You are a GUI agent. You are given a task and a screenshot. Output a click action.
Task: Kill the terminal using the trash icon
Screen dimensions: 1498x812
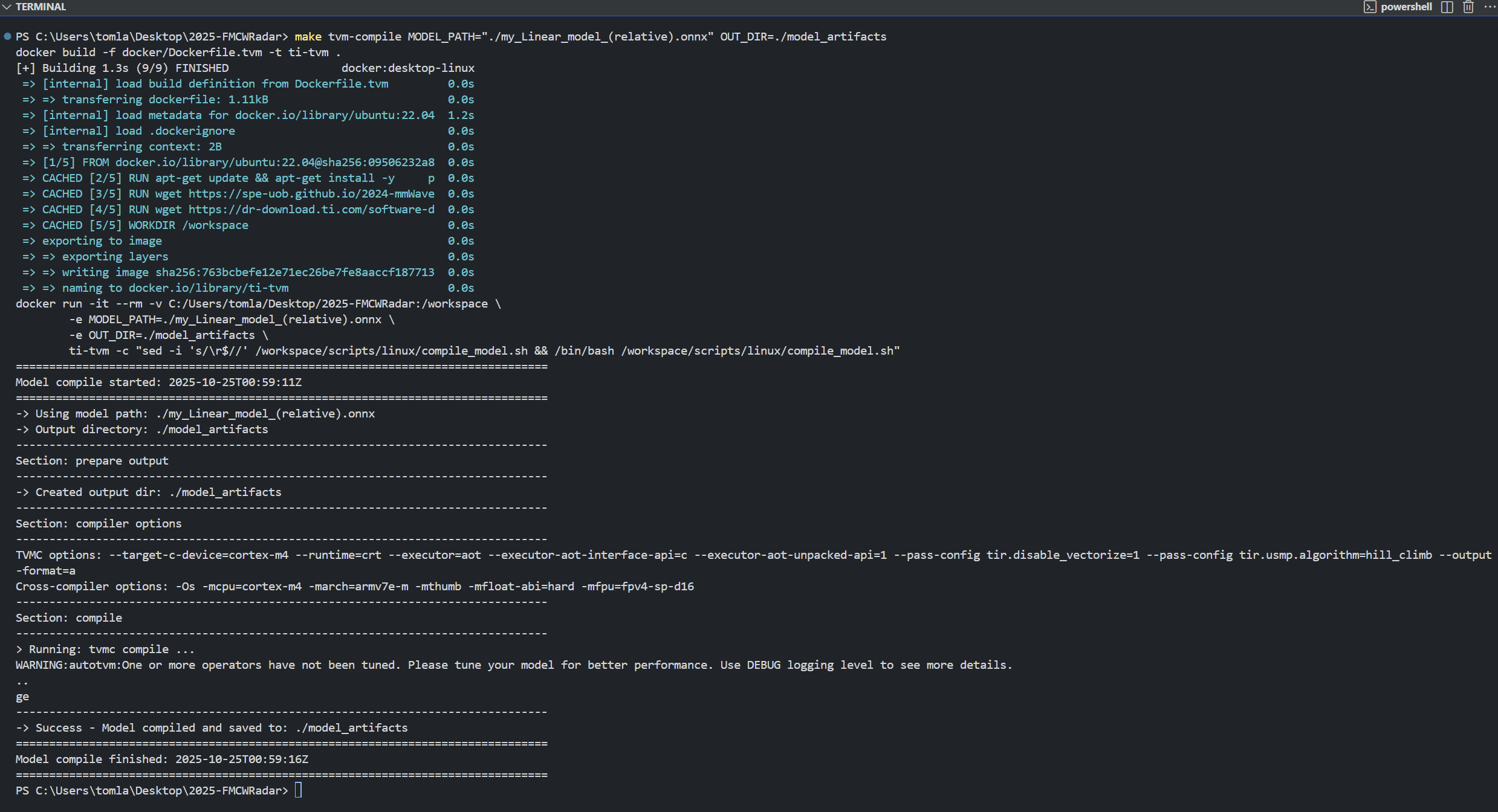(1468, 7)
